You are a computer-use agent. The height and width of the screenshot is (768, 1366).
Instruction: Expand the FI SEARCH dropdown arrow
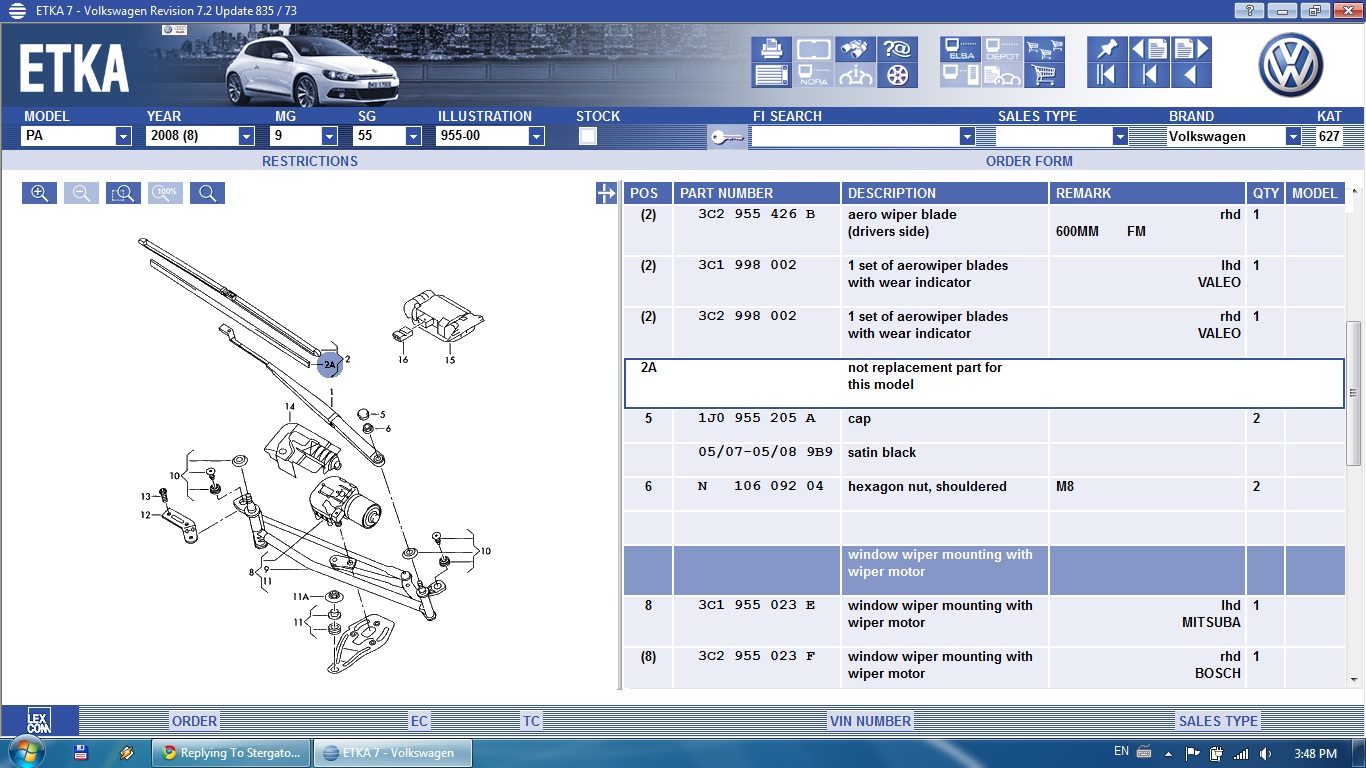coord(967,136)
